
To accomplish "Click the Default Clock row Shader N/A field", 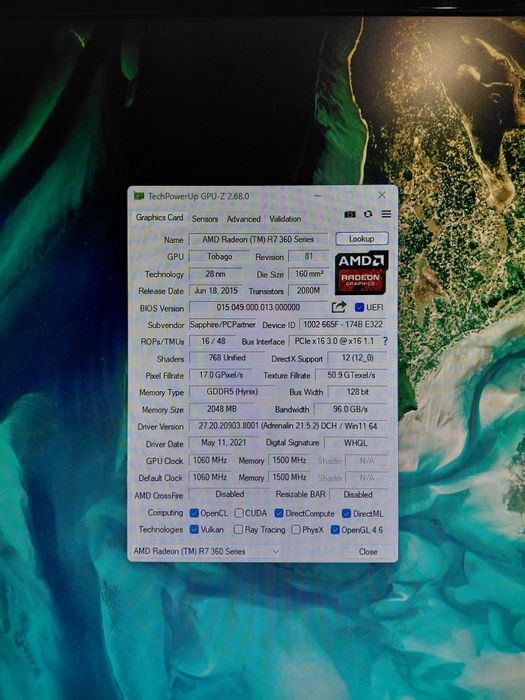I will [367, 478].
